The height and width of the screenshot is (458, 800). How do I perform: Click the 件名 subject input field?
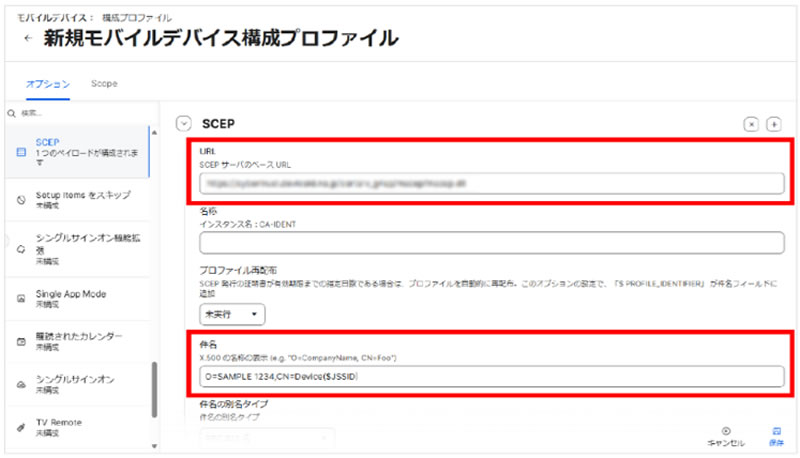(491, 376)
